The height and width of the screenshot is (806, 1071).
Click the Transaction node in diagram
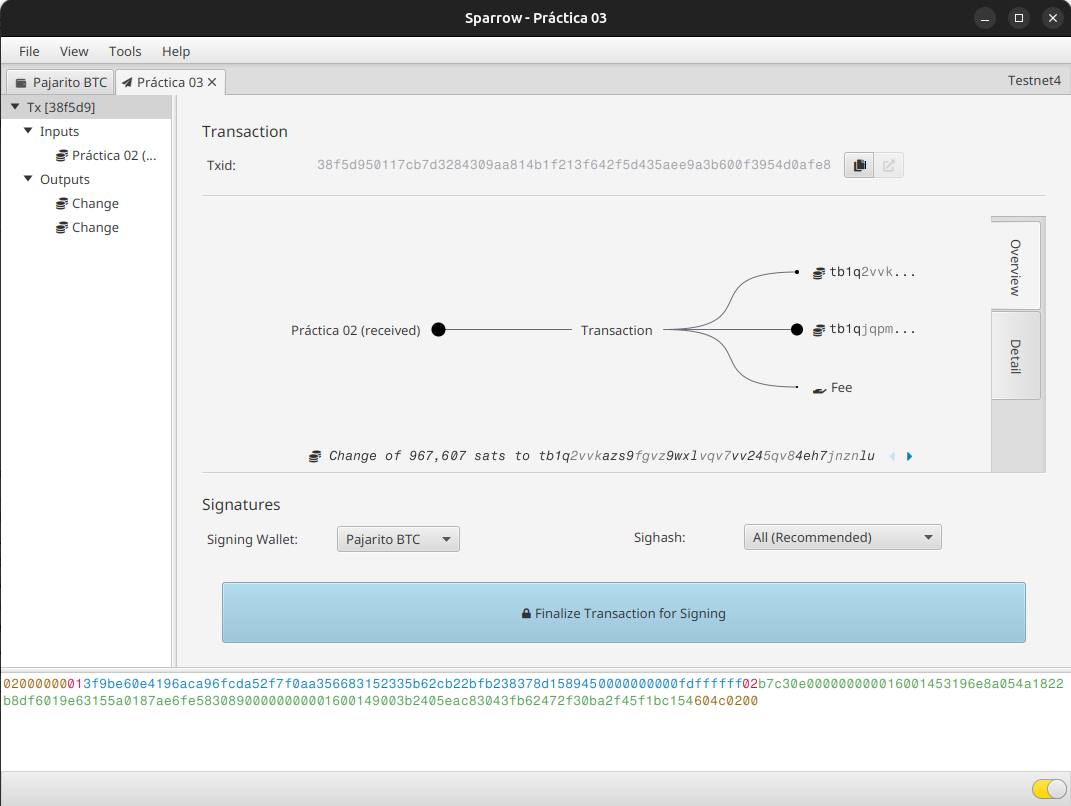pos(617,331)
